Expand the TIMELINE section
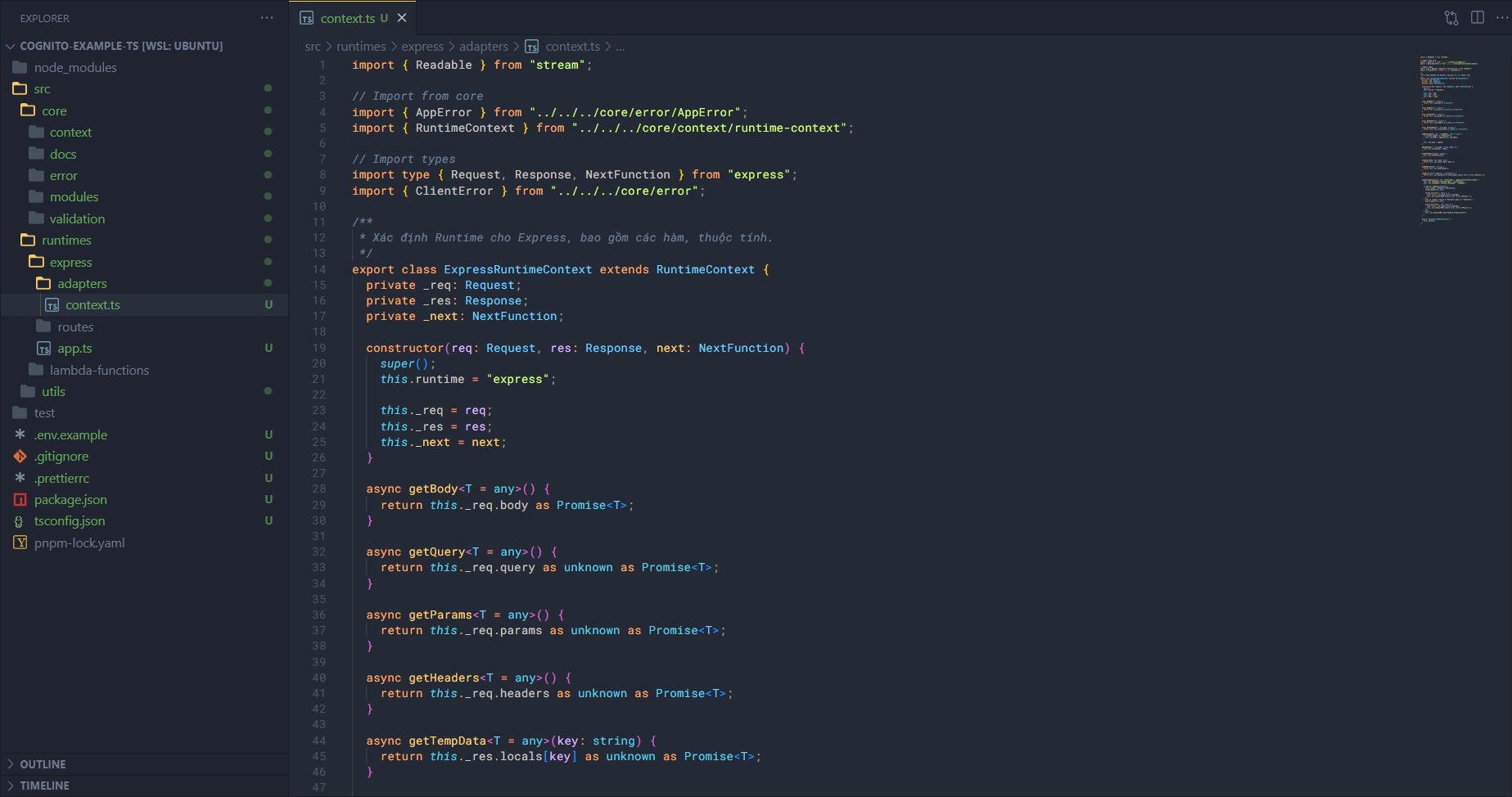1512x797 pixels. pos(44,786)
